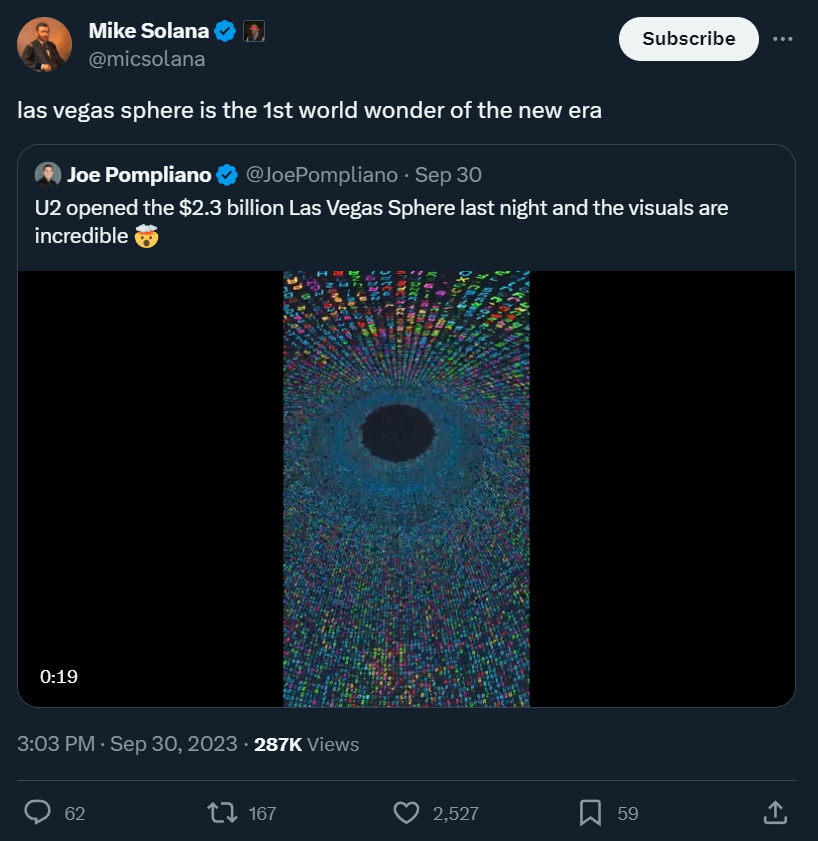Click the reply comment icon

click(38, 813)
